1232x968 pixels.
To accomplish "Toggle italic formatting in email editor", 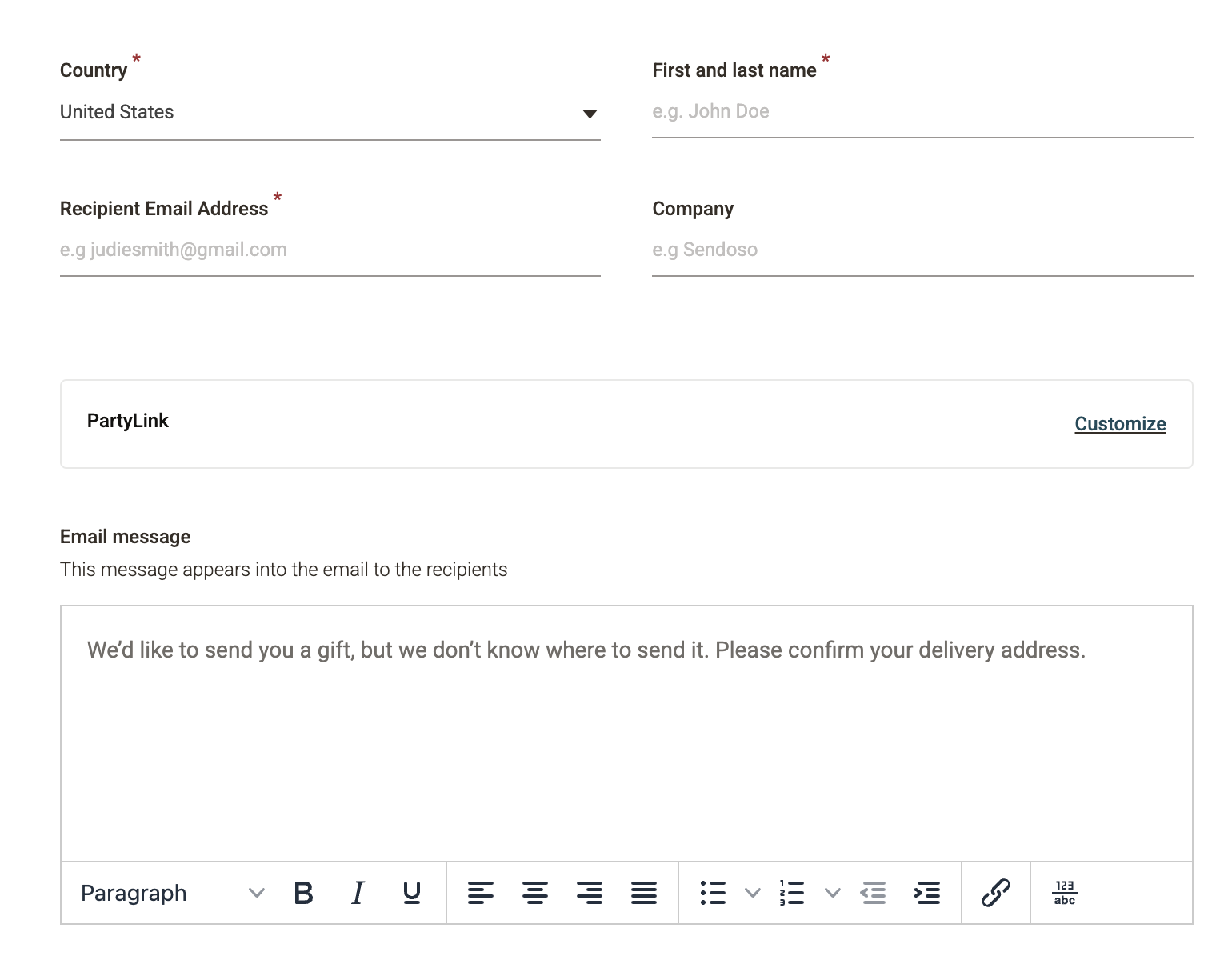I will point(358,893).
